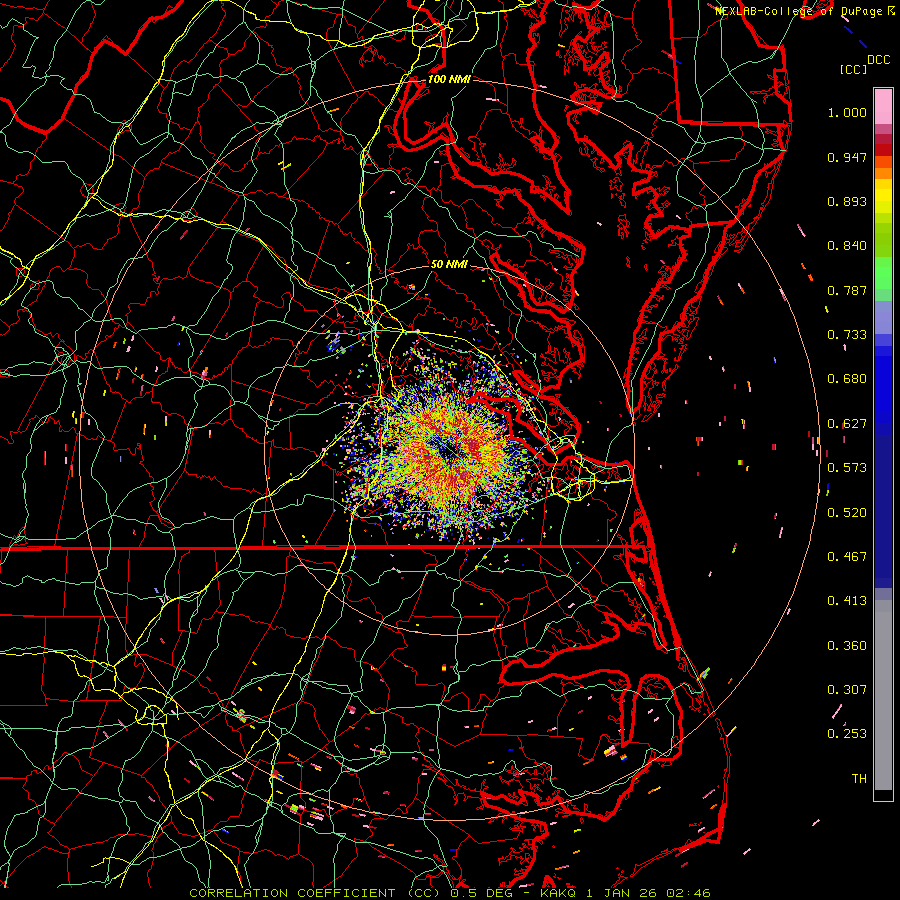Select the 0.253 scale value

pos(847,734)
